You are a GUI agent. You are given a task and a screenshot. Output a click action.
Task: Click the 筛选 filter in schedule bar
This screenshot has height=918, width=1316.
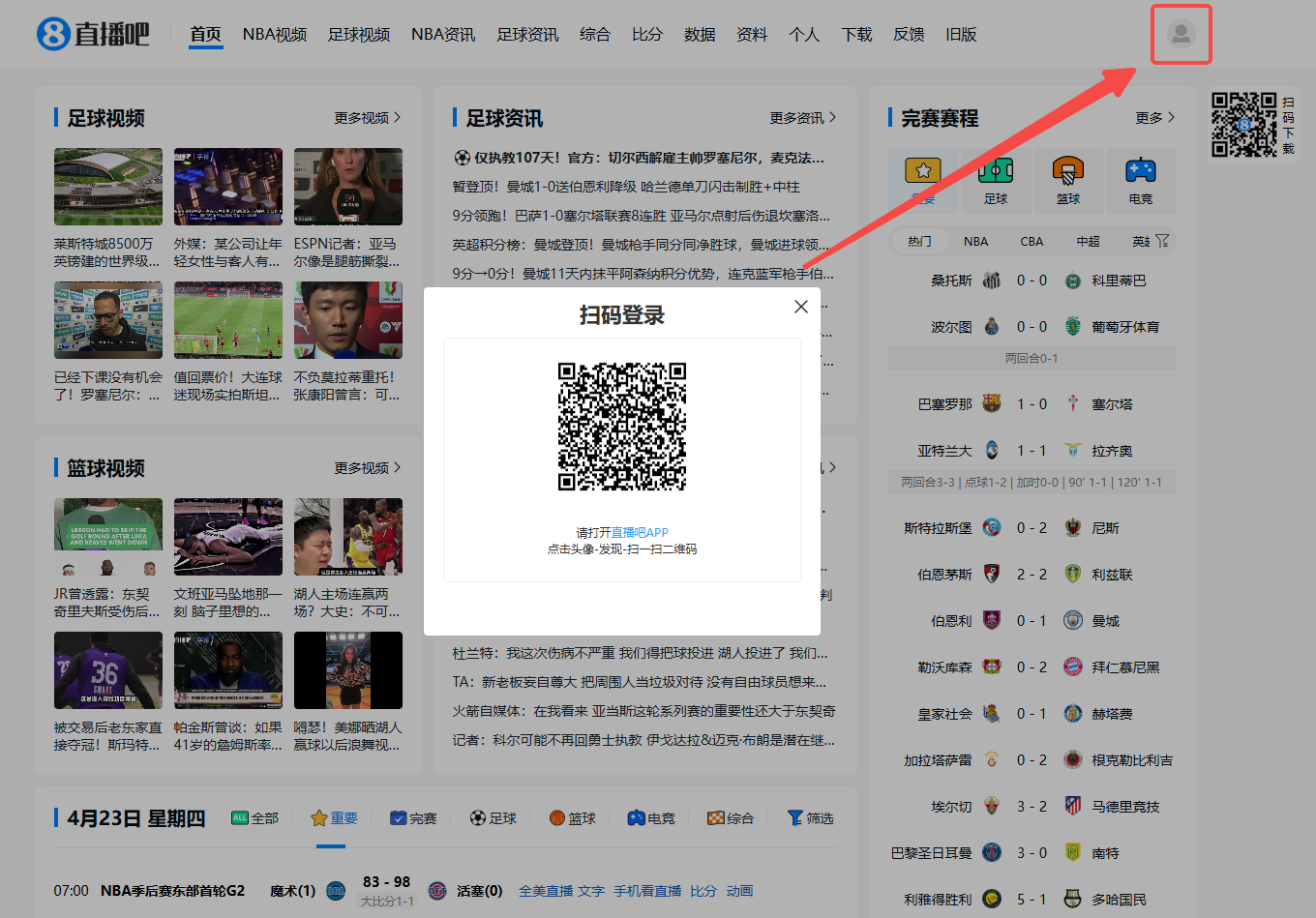(810, 818)
